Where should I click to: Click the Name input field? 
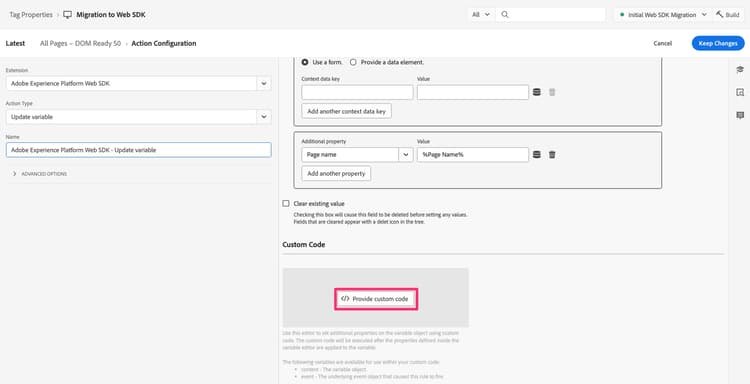(x=139, y=150)
